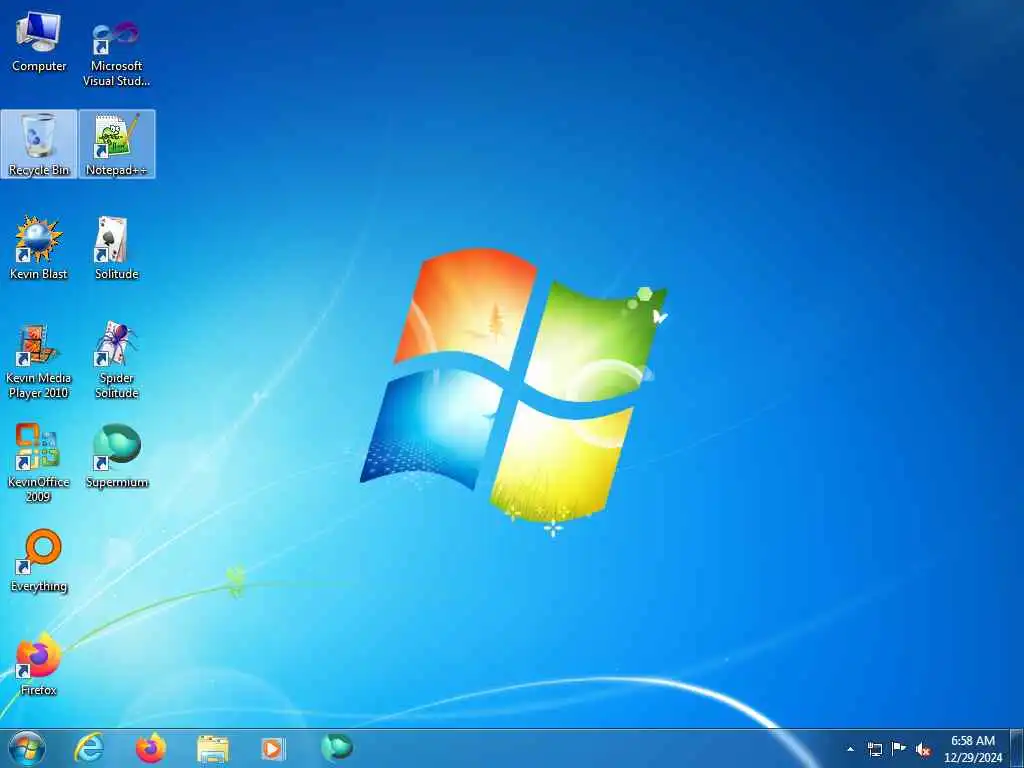The height and width of the screenshot is (768, 1024).
Task: Open the network tray icon
Action: 874,749
